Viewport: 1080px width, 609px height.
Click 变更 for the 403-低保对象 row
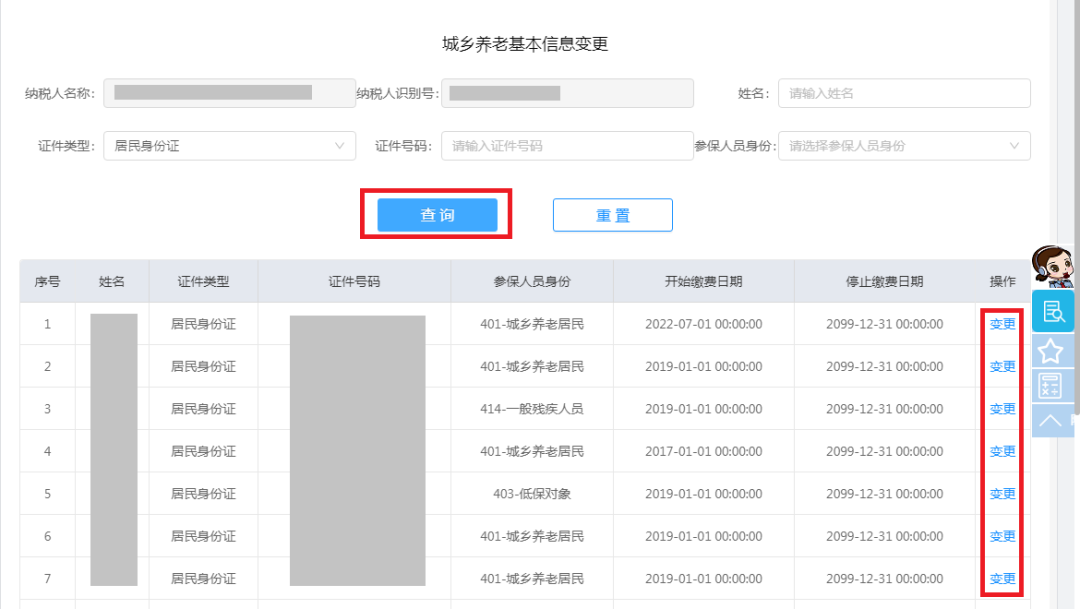(1002, 494)
